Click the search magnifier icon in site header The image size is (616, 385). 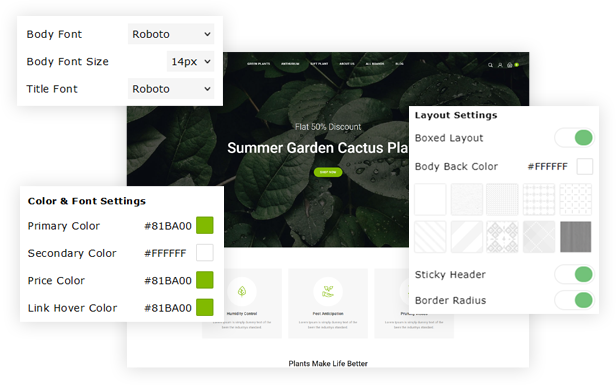tap(490, 65)
